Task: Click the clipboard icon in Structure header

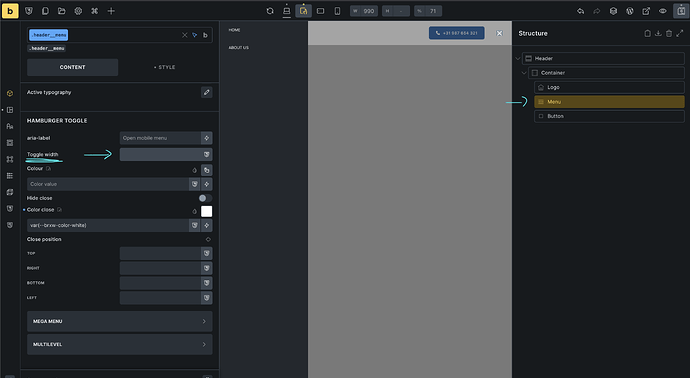Action: (x=647, y=33)
